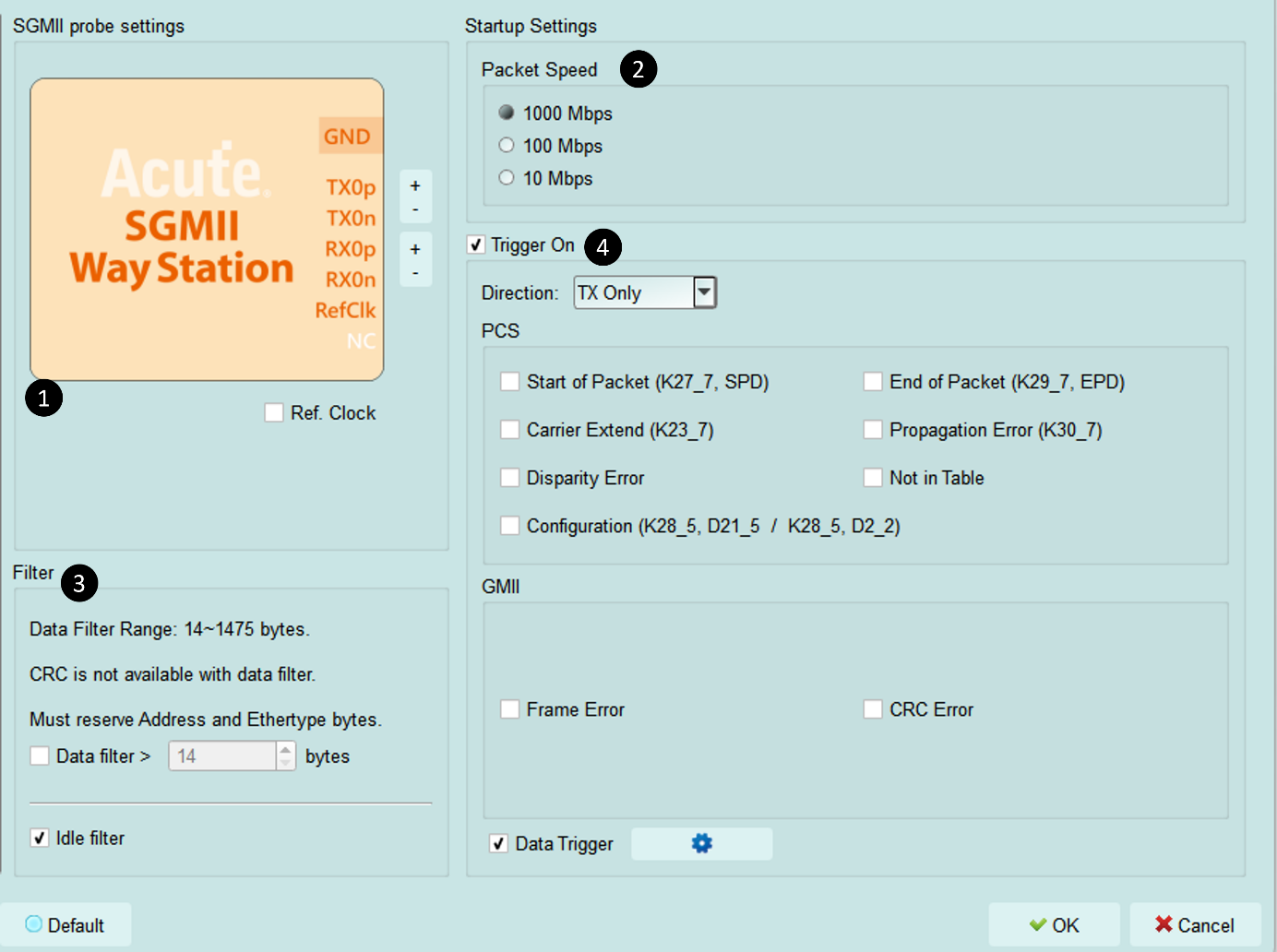Toggle the Trigger On checkbox
The width and height of the screenshot is (1277, 952).
pos(476,244)
